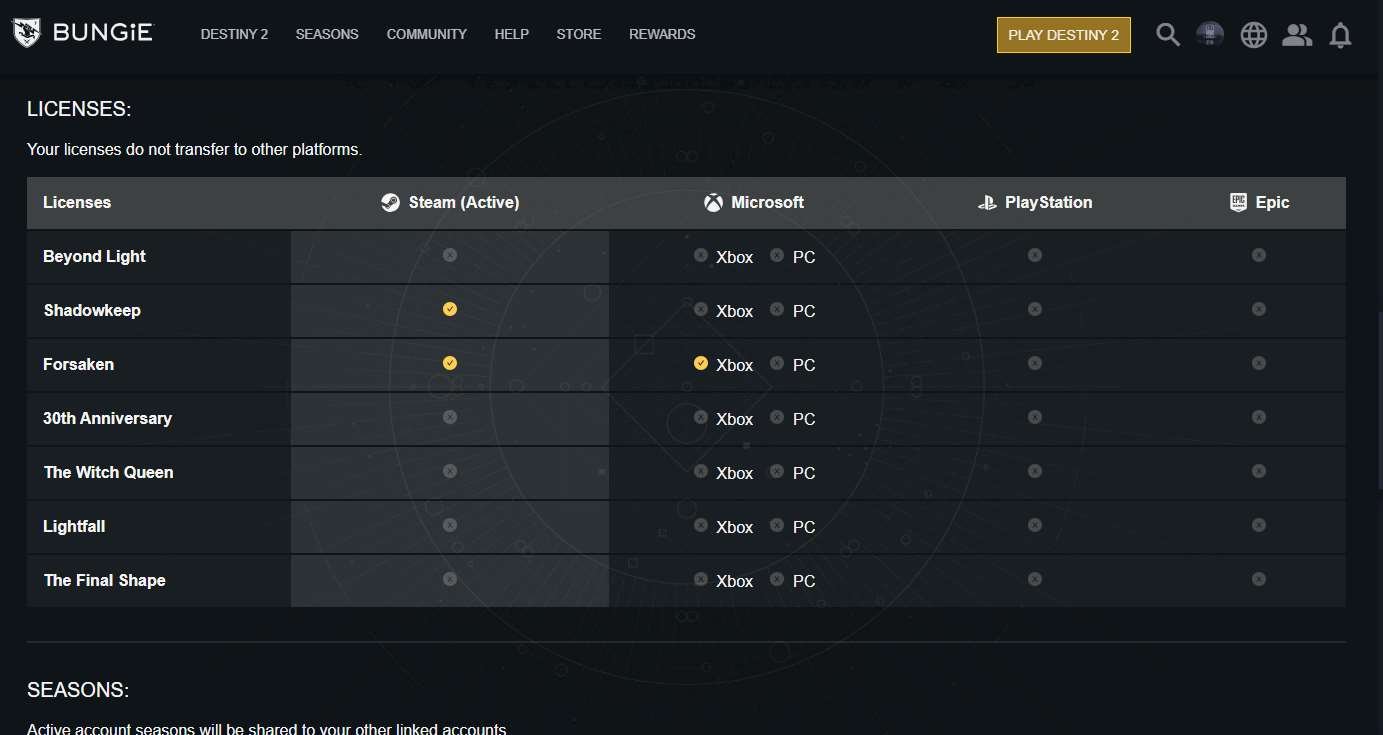Click the PlayStation logo icon in header
Viewport: 1383px width, 735px height.
(987, 203)
